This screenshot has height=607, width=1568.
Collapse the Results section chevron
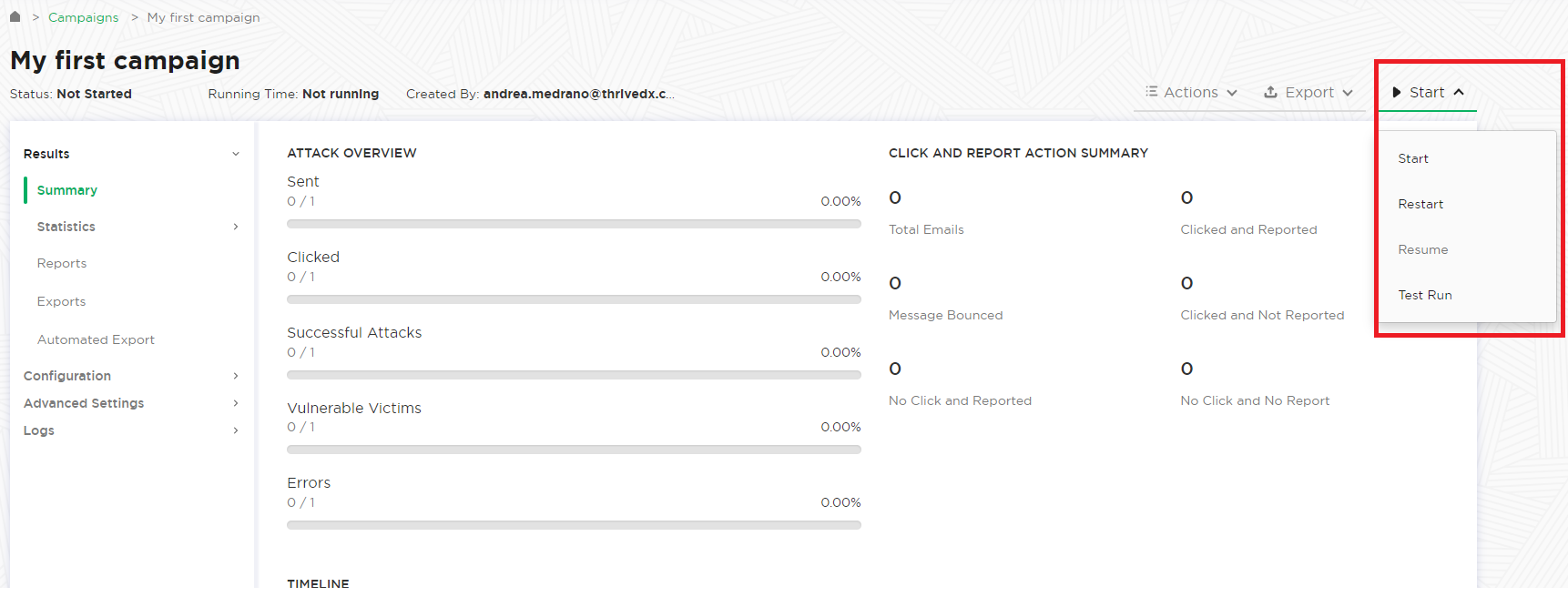[x=236, y=154]
